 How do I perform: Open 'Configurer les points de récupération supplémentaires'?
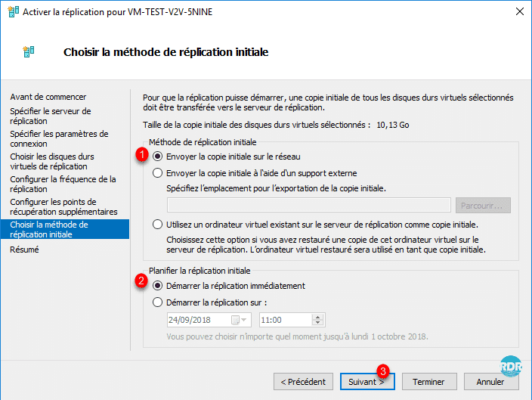click(63, 207)
